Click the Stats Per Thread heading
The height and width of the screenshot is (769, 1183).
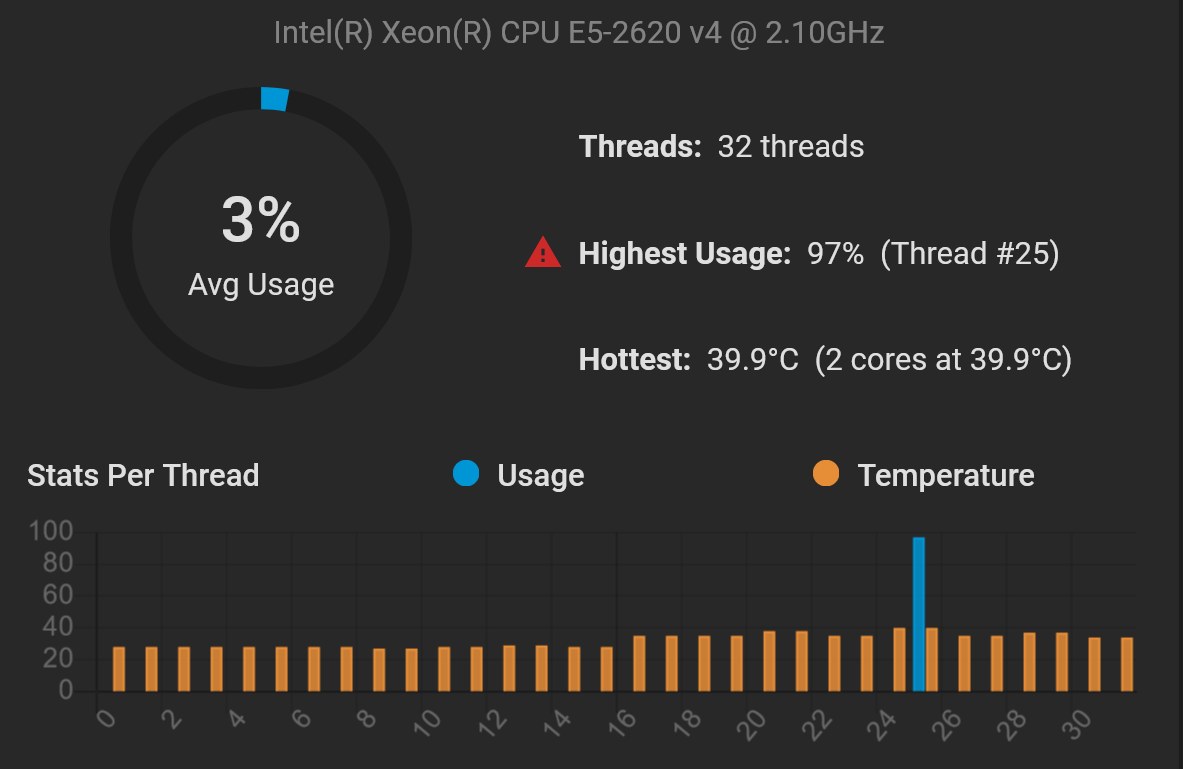143,475
